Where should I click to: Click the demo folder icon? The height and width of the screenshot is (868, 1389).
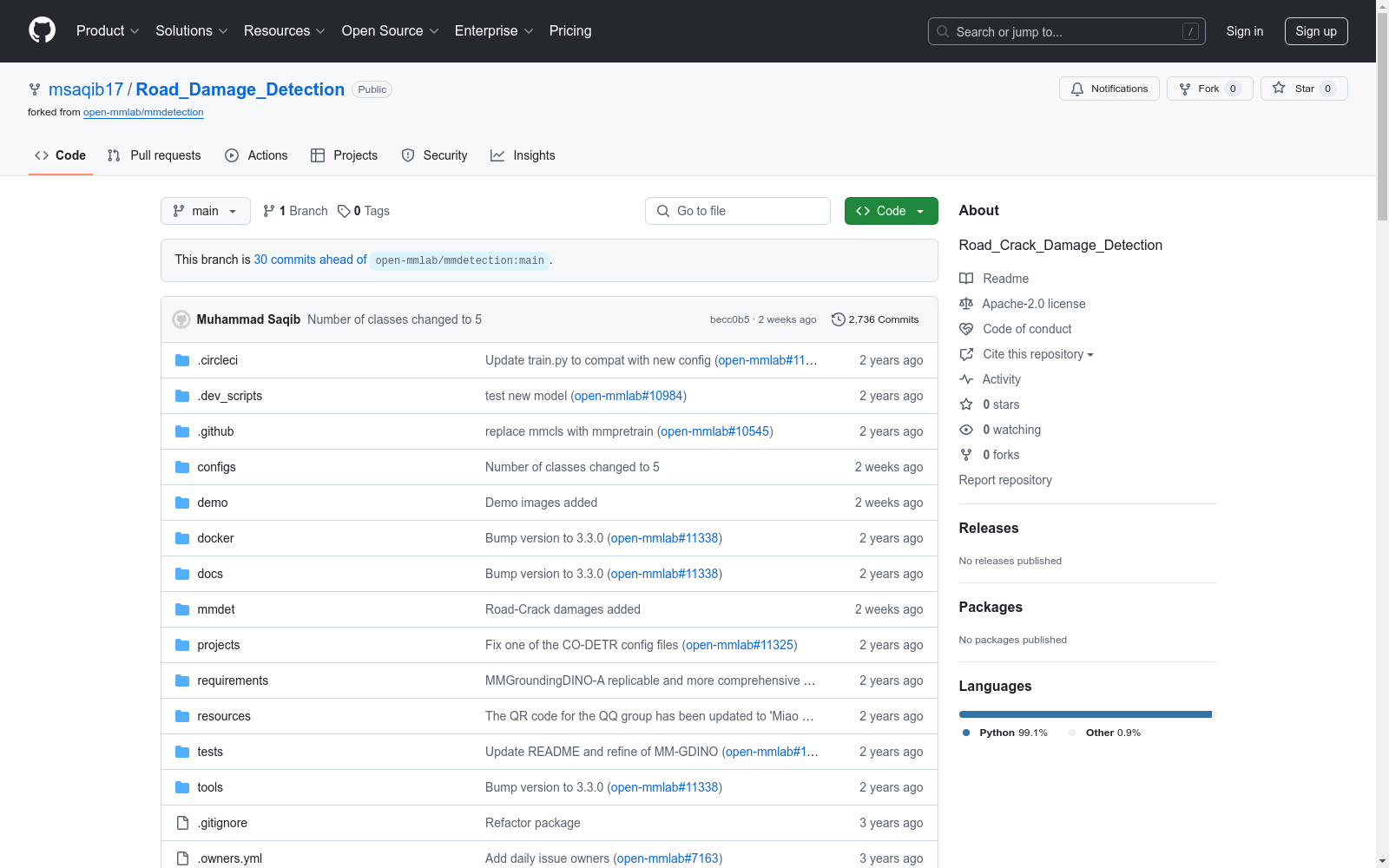(182, 503)
